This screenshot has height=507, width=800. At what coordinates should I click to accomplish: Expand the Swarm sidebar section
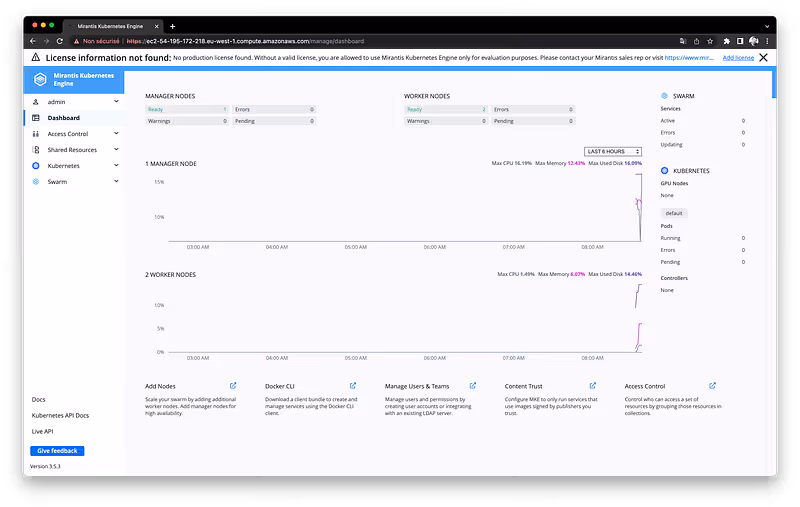116,181
